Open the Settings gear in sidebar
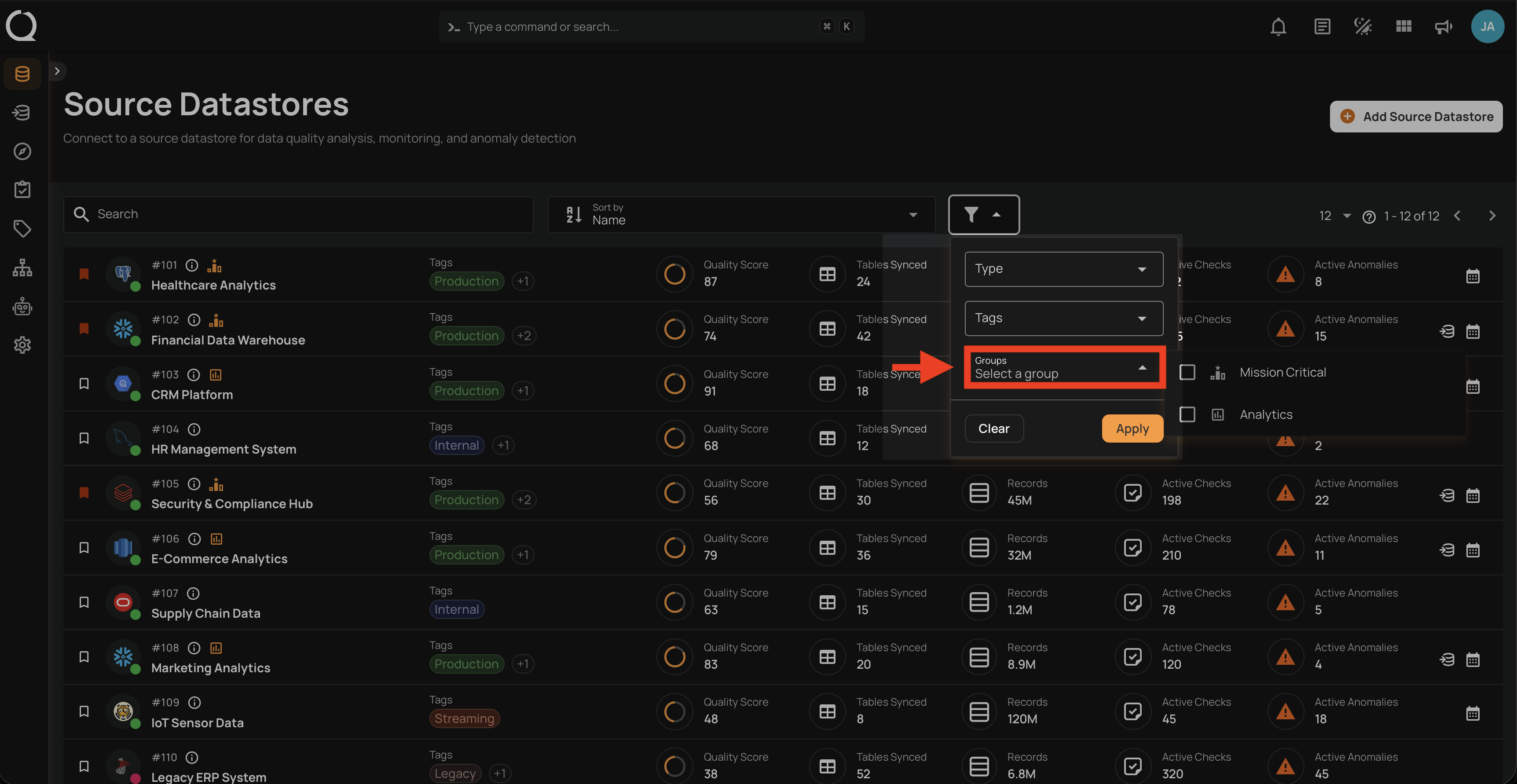 [22, 345]
